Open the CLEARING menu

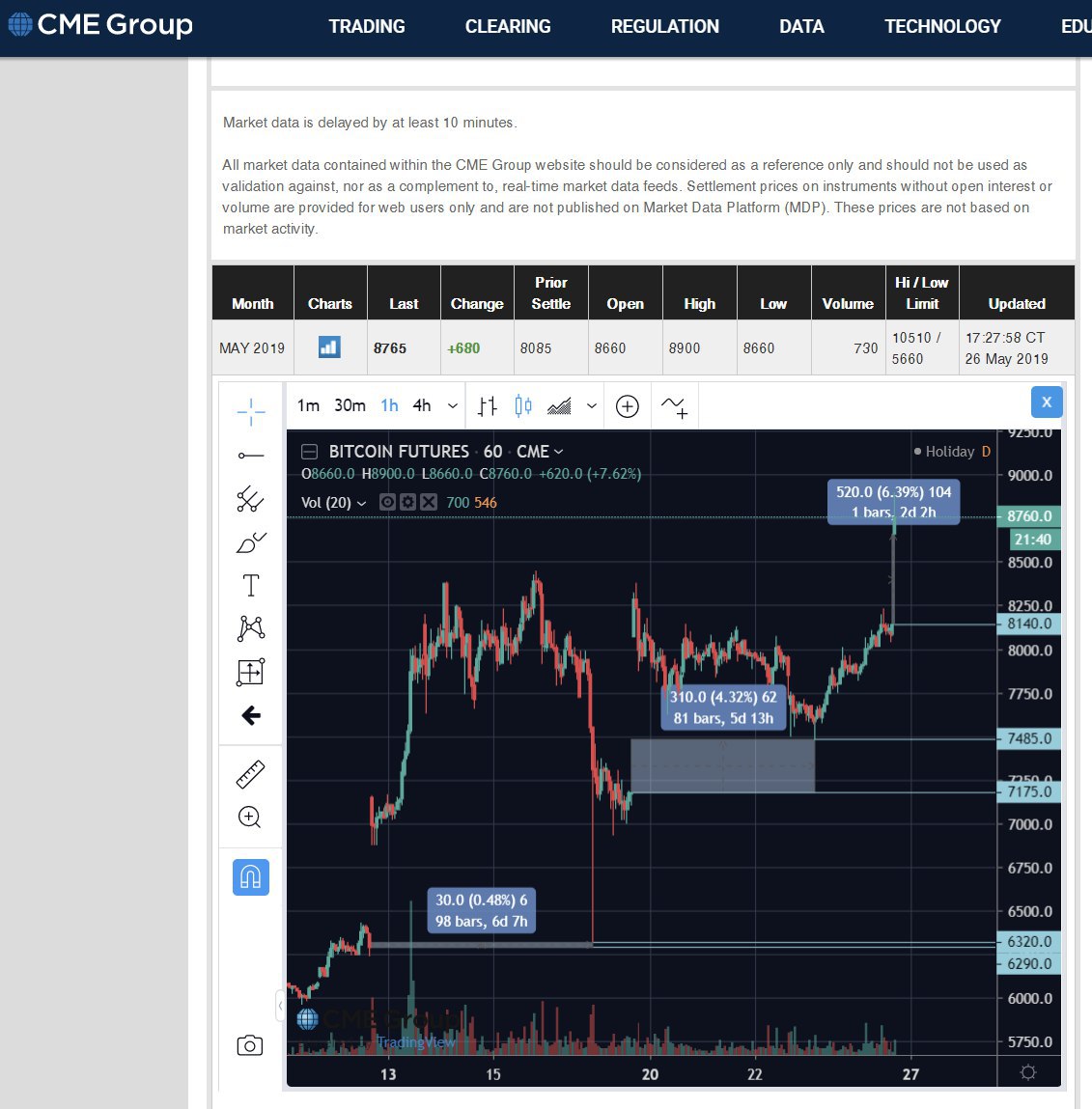coord(508,27)
